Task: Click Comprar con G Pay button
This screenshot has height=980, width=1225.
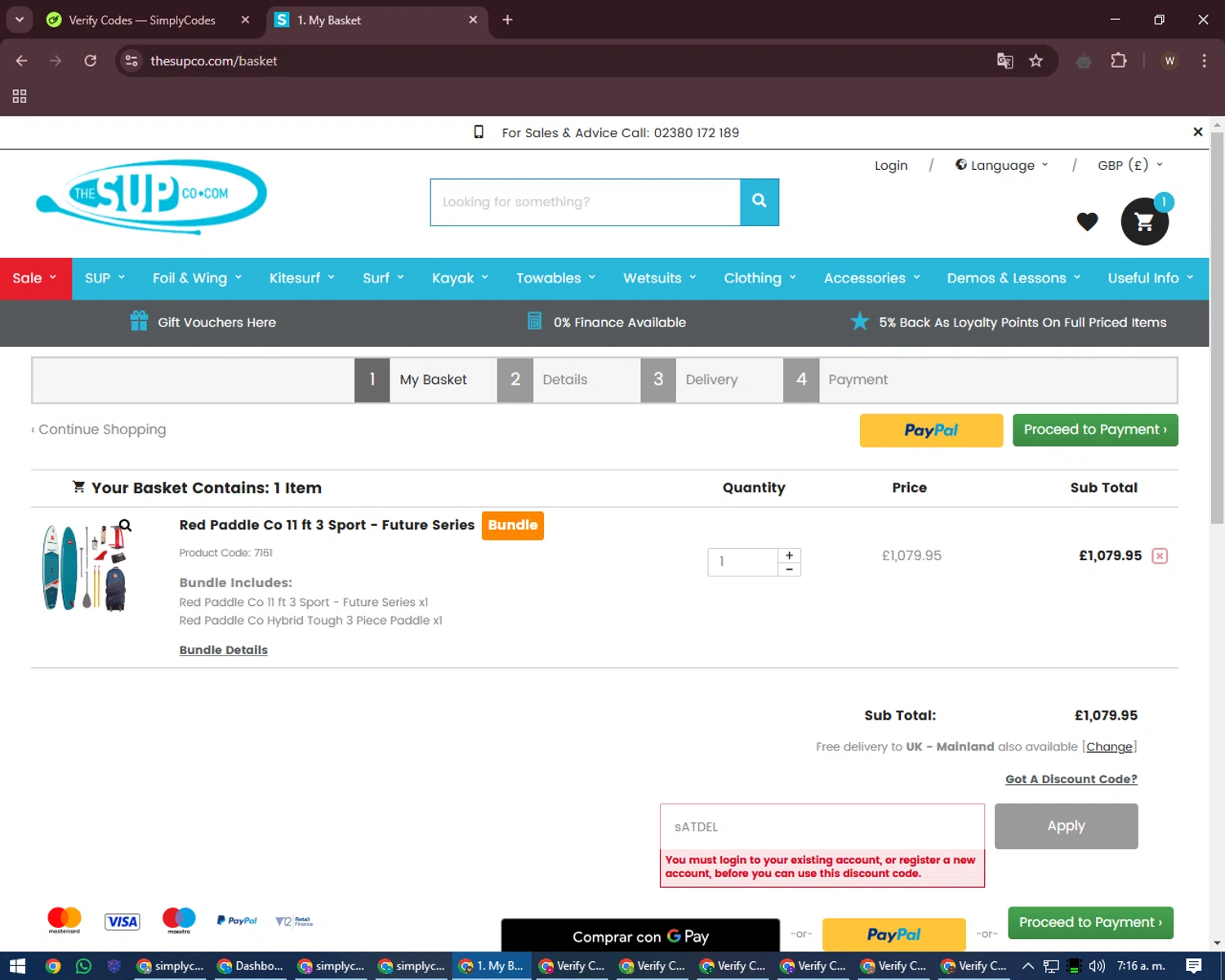Action: pos(640,936)
